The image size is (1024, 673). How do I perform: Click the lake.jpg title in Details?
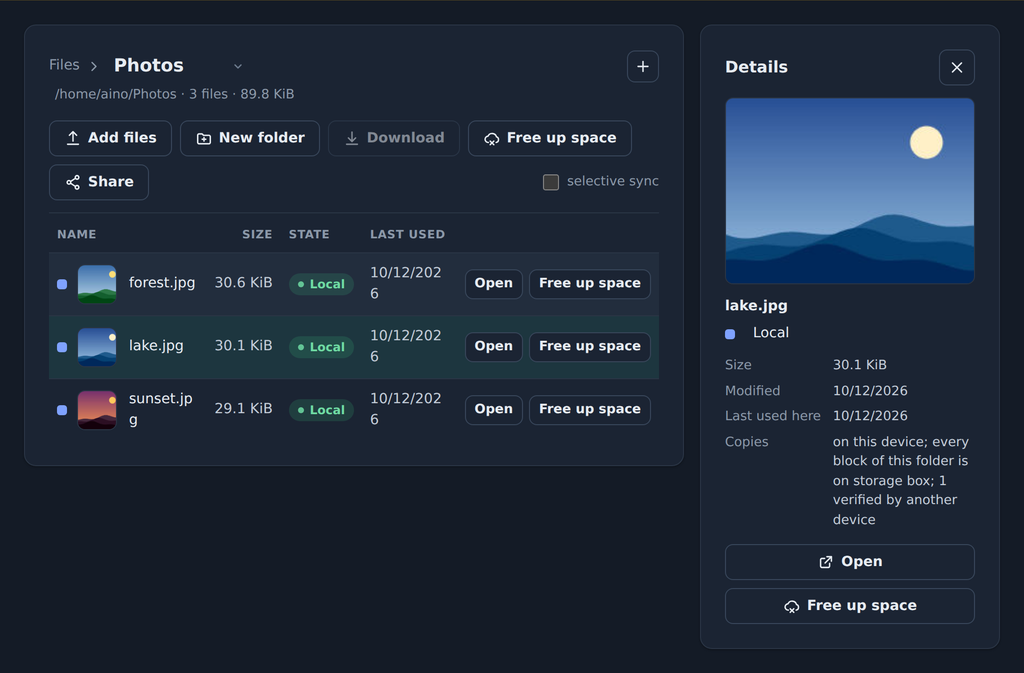tap(756, 305)
